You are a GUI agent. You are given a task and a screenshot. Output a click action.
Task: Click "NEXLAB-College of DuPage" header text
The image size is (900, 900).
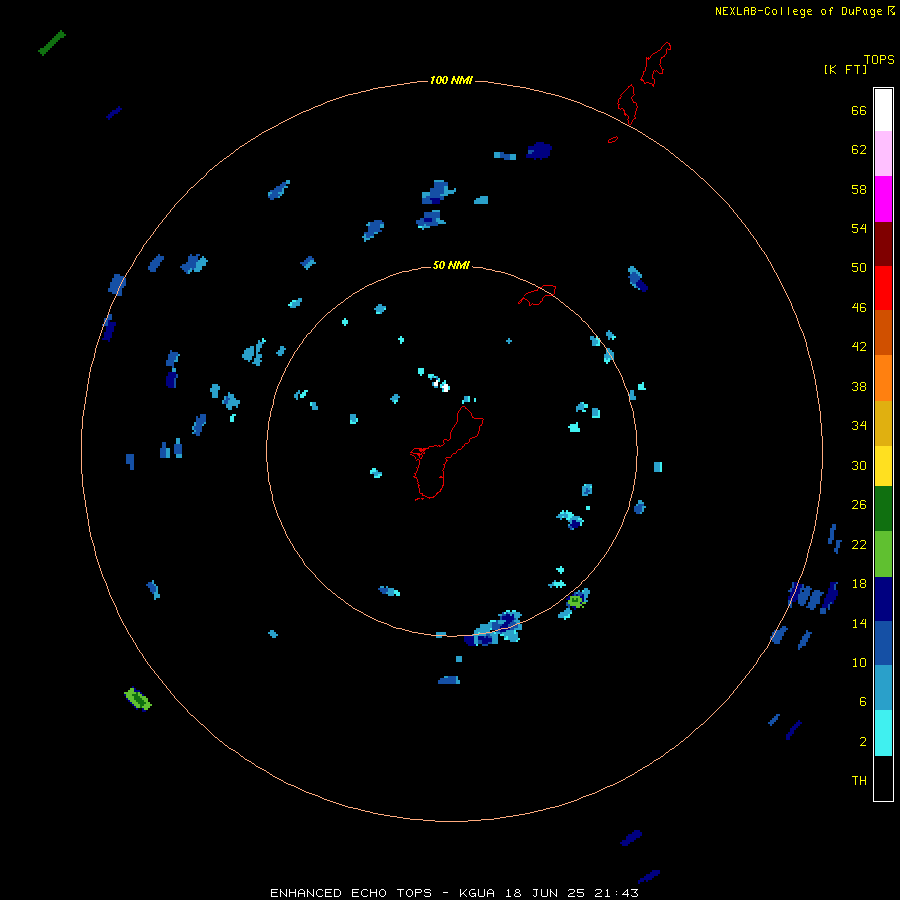coord(798,11)
